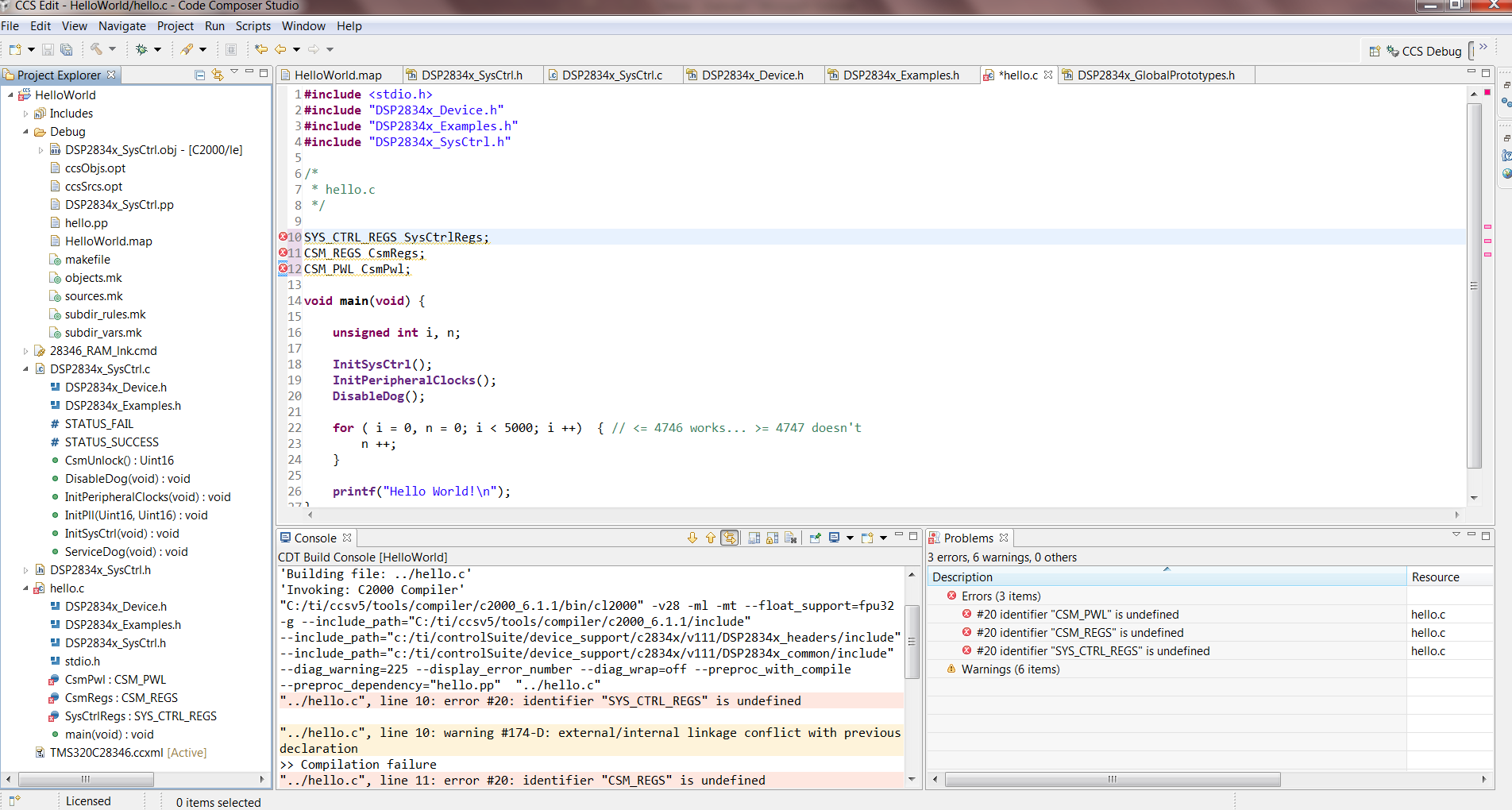The image size is (1512, 810).
Task: Click the Build hammer icon
Action: click(x=96, y=49)
